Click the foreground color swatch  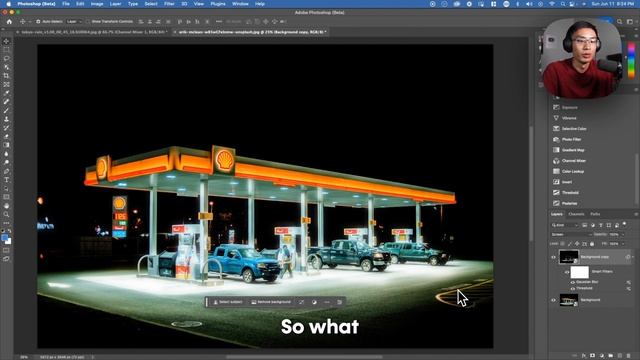[4, 238]
